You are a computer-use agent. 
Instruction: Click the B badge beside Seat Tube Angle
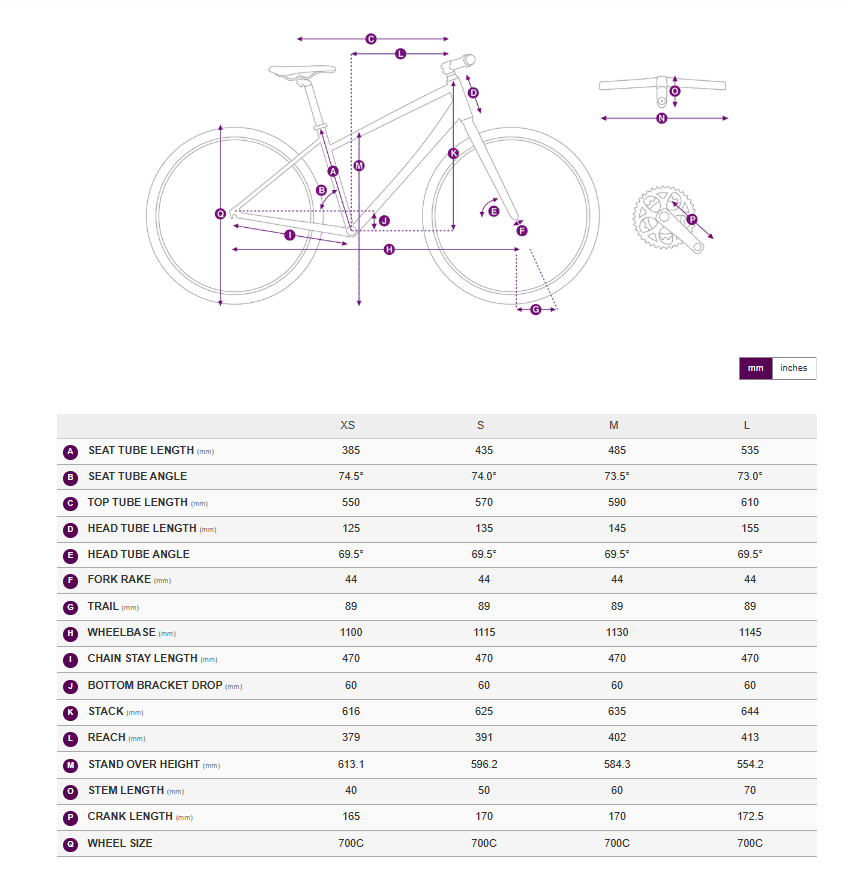click(70, 477)
